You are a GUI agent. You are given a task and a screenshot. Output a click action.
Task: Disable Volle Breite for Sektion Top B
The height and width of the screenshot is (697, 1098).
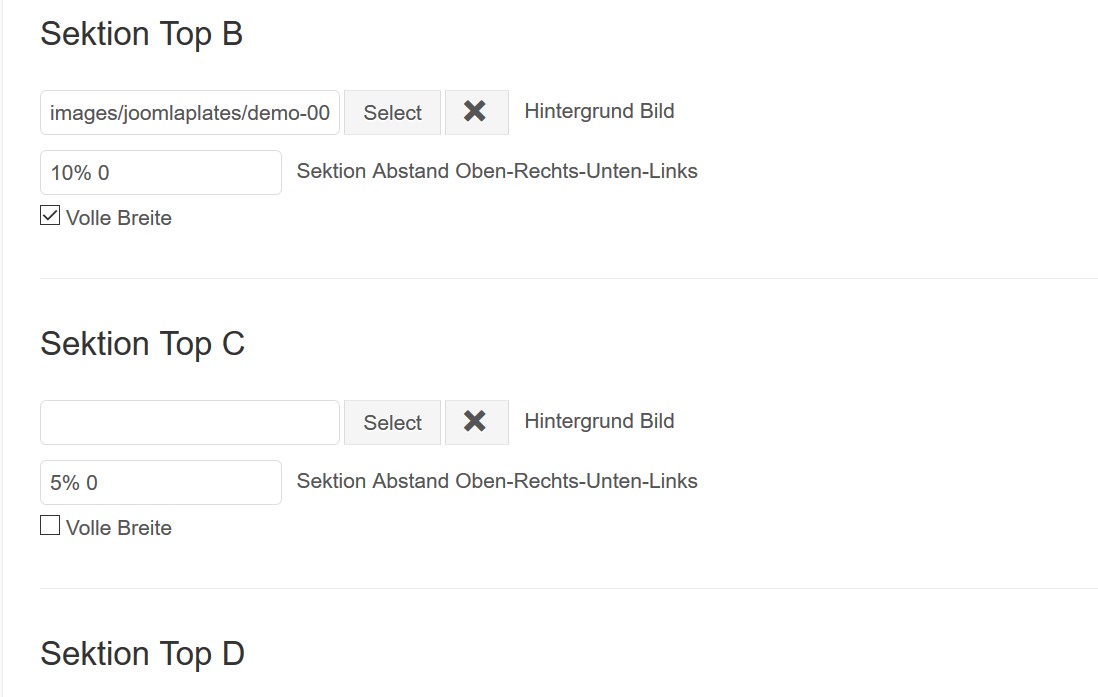[50, 216]
